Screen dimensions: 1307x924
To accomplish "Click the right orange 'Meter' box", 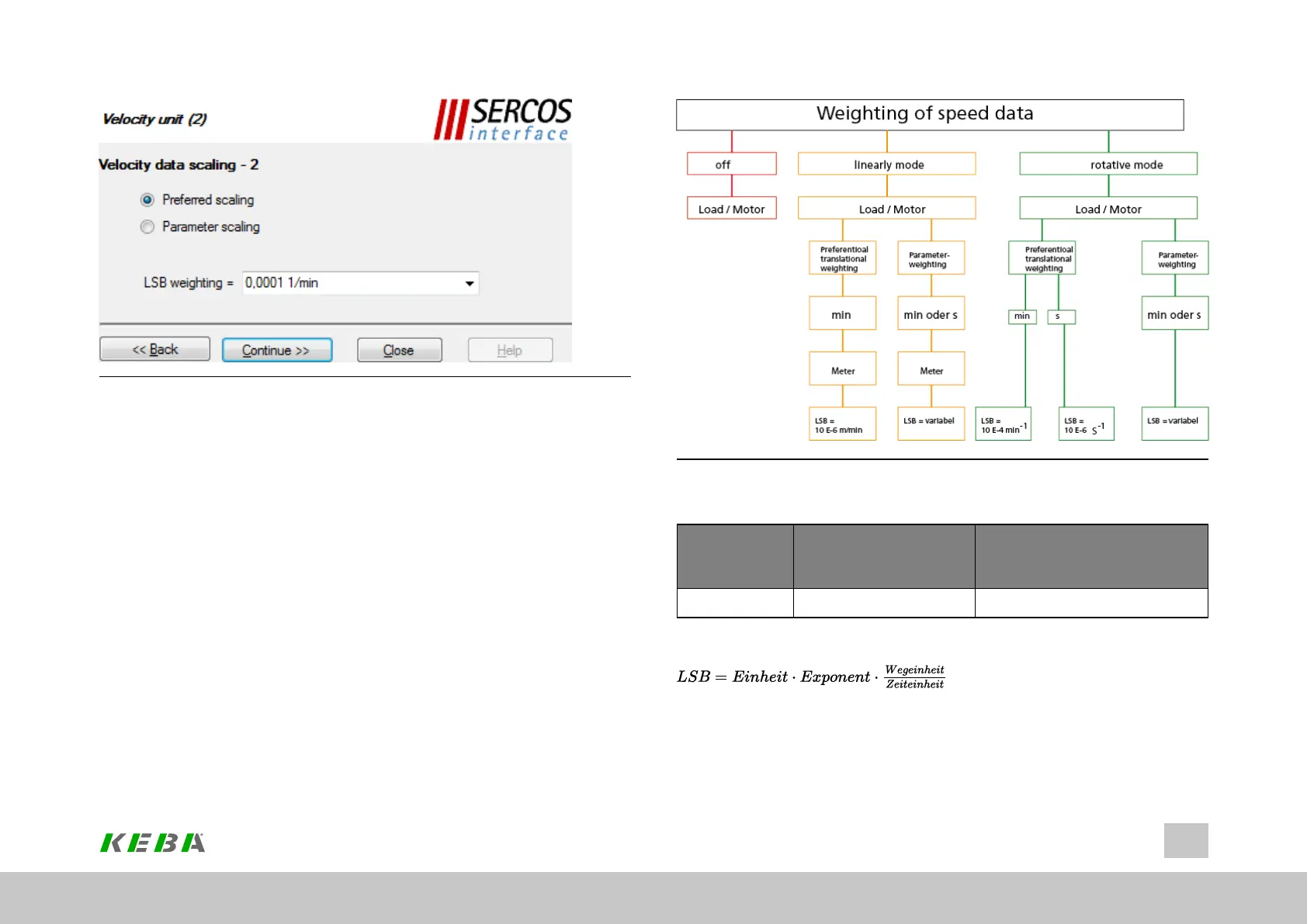I will (x=931, y=369).
